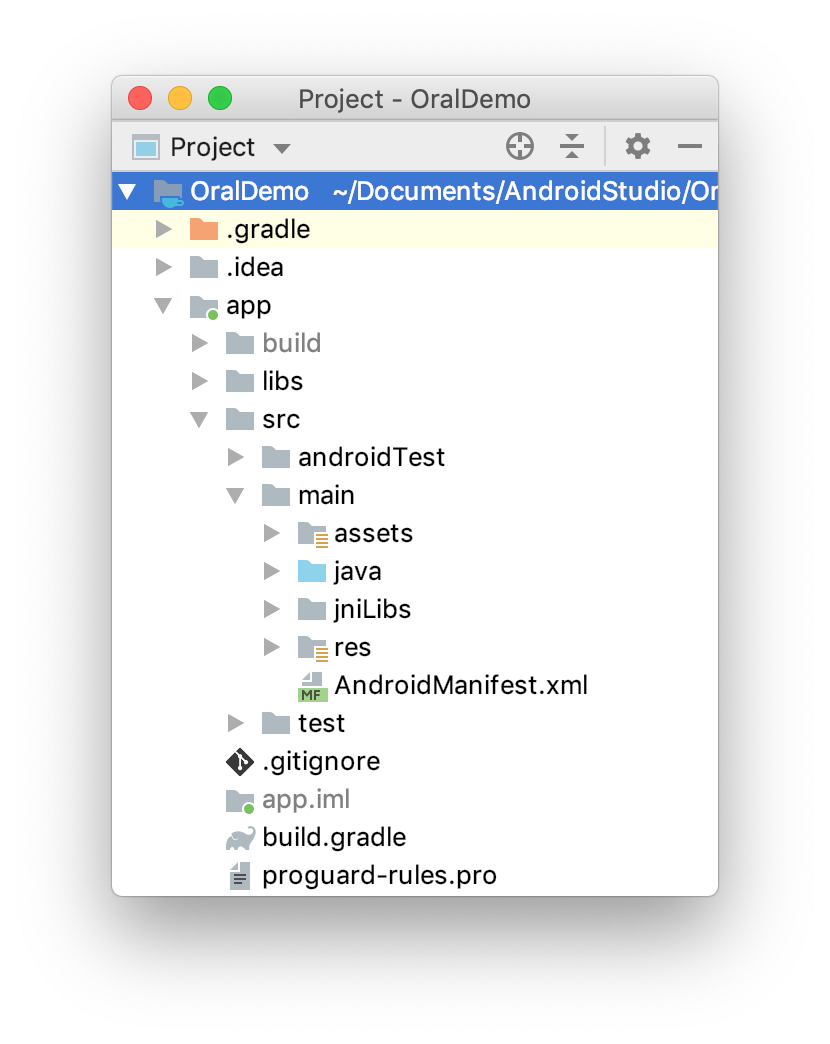Open the gear settings menu

click(637, 147)
